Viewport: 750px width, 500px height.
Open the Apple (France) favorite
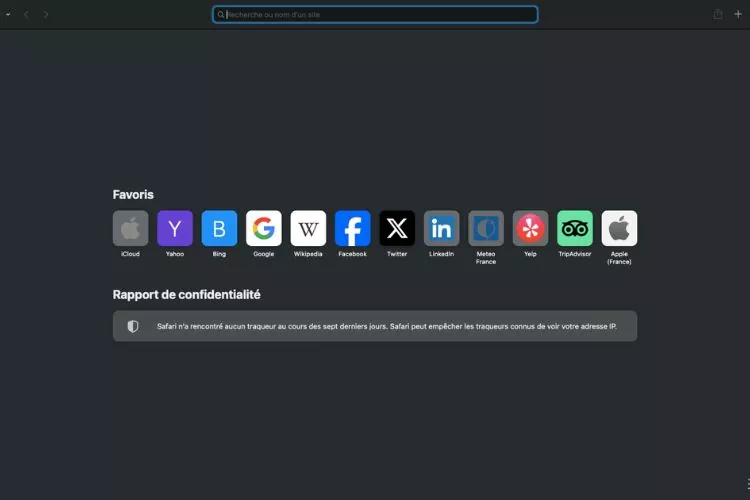619,228
